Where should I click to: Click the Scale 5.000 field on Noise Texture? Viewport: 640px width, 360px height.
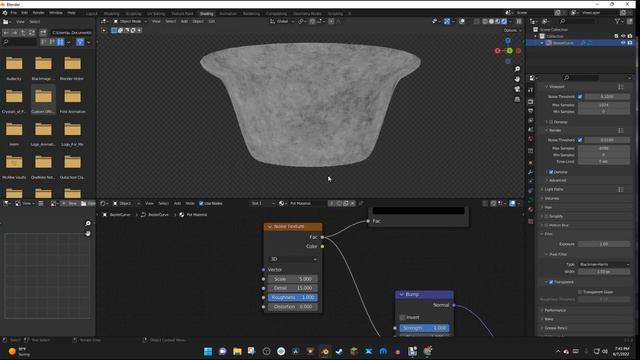[293, 279]
